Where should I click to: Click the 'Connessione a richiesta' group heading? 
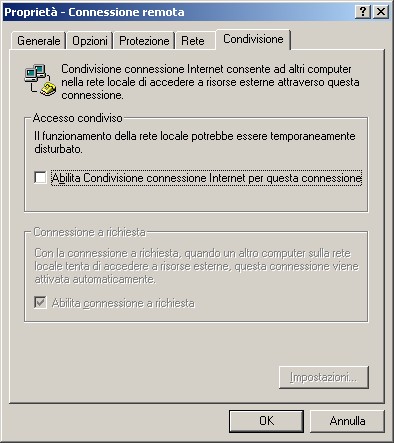90,232
